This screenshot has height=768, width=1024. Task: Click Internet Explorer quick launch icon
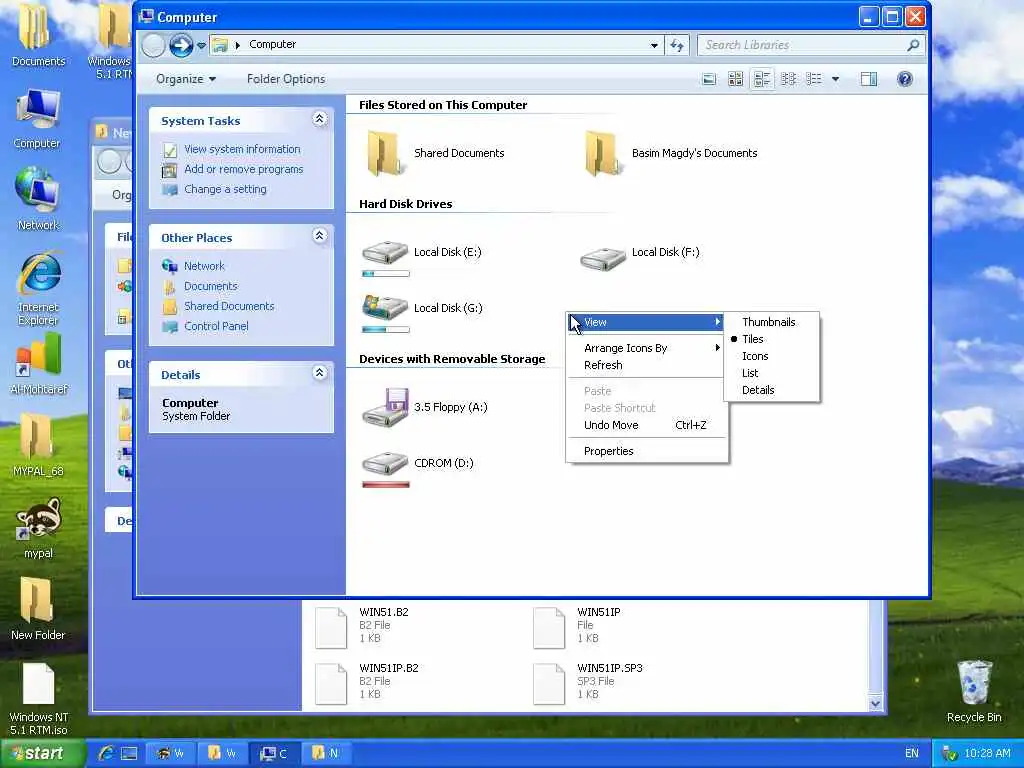click(106, 753)
